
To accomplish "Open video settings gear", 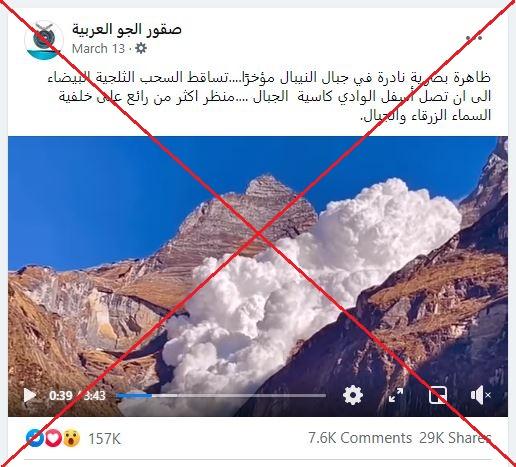I will [353, 395].
